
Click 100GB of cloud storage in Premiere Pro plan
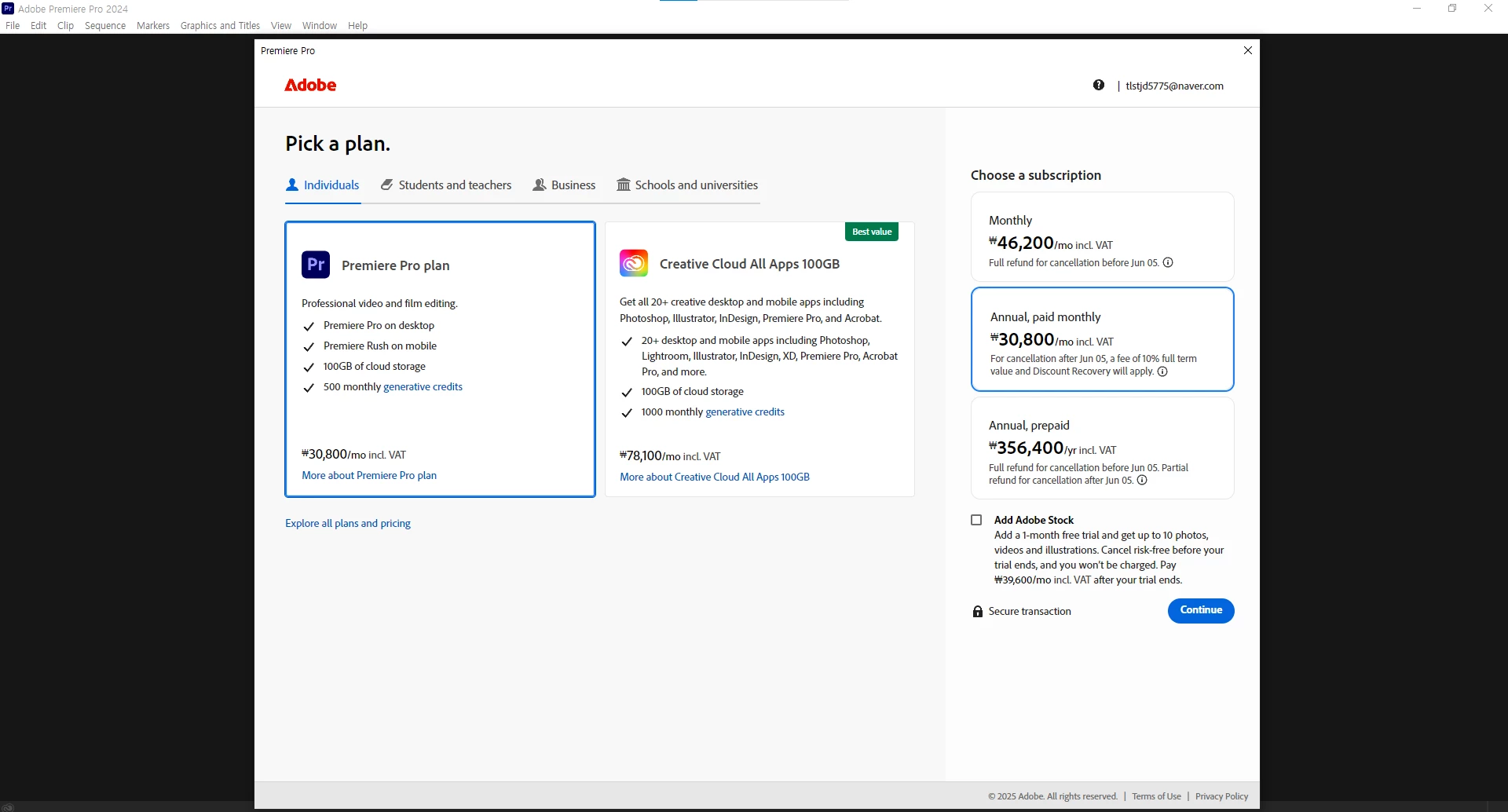375,366
